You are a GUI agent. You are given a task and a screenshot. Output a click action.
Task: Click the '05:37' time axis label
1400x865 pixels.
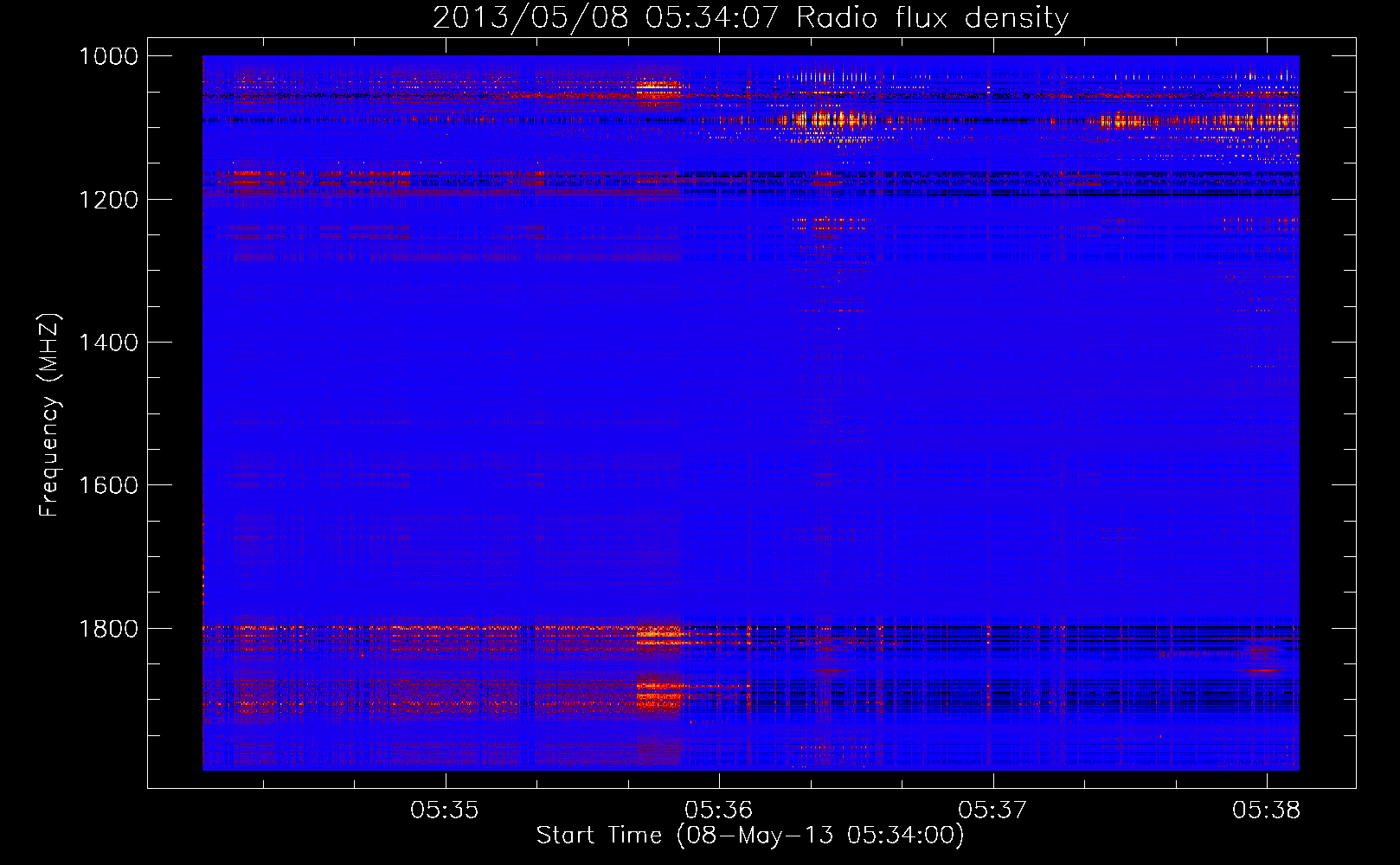[x=992, y=810]
